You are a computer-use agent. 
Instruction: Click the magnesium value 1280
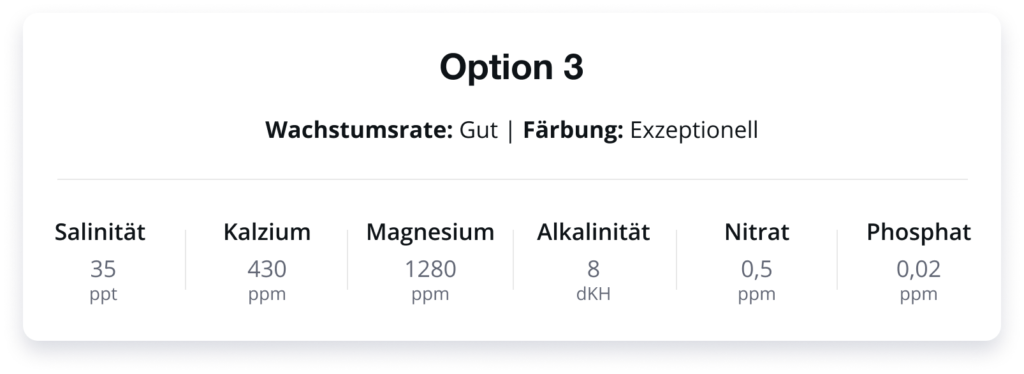430,269
